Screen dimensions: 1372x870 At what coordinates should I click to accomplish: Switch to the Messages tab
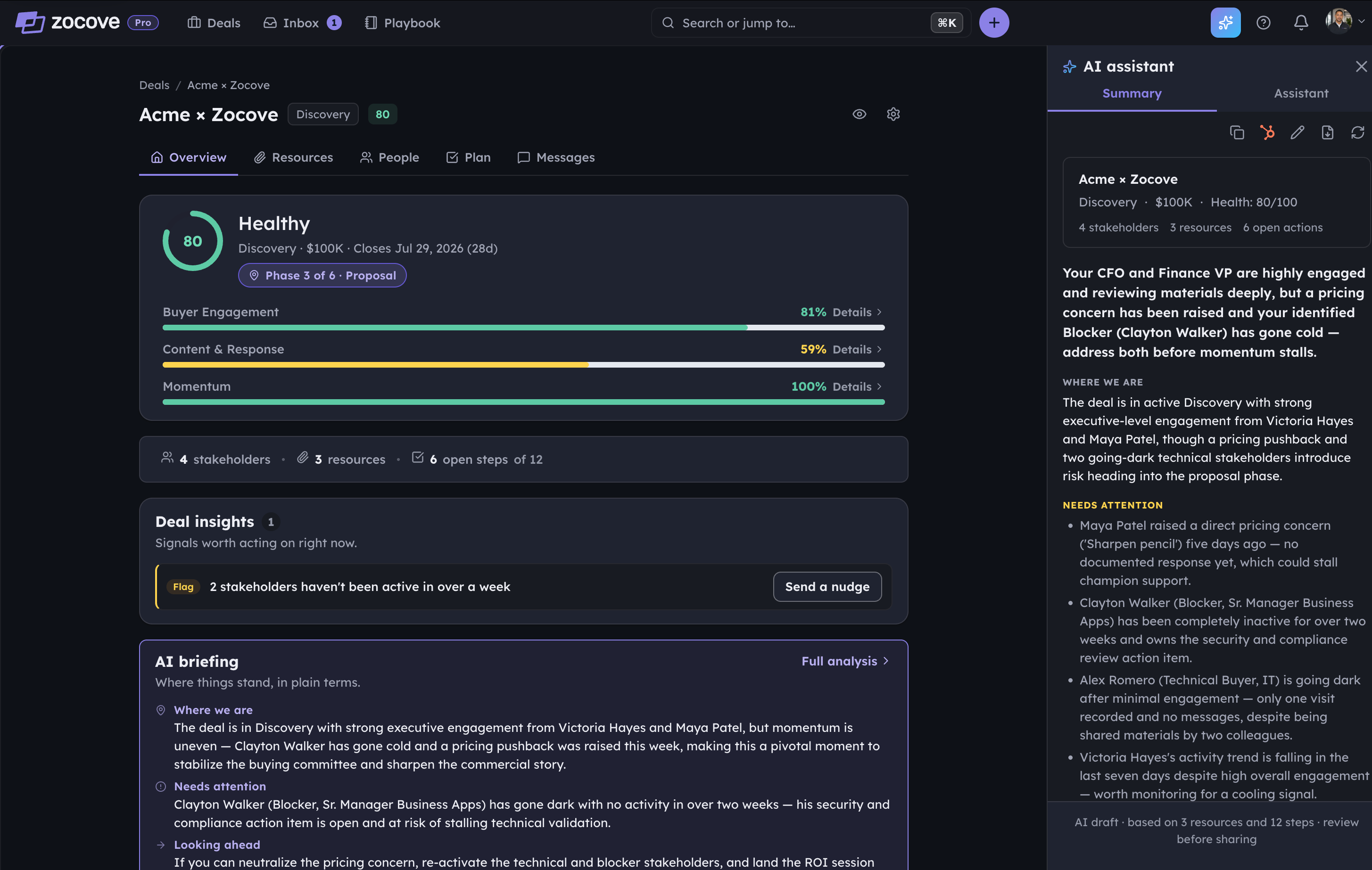point(556,157)
